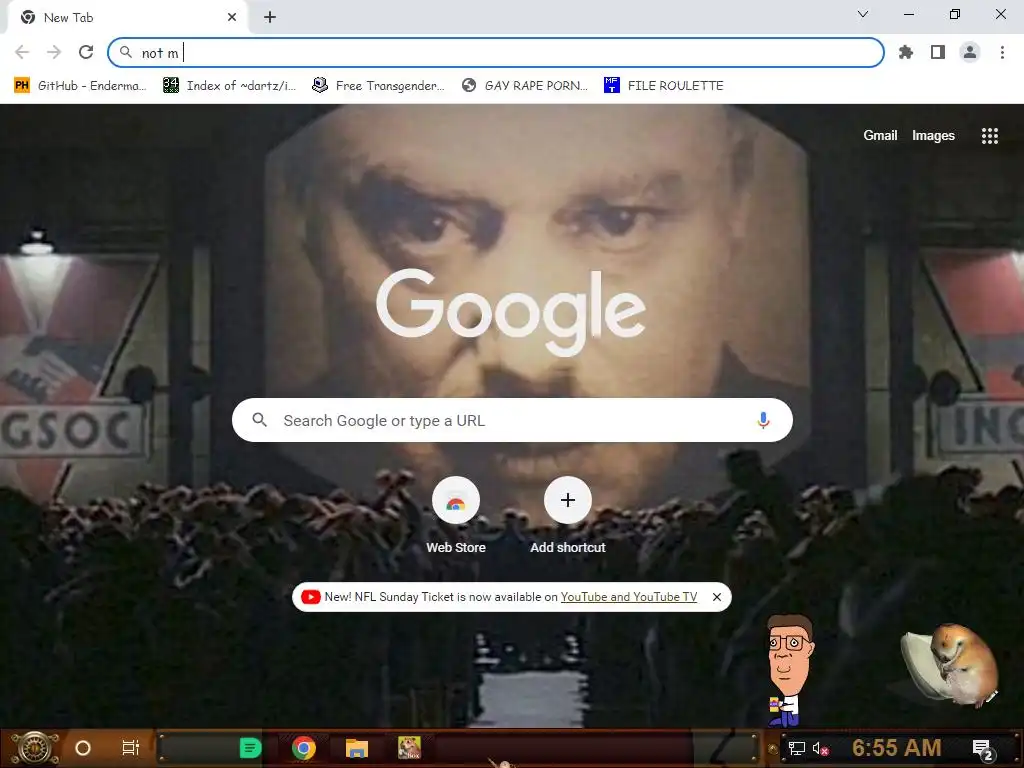
Task: Click the Chrome taskbar icon
Action: pos(304,748)
